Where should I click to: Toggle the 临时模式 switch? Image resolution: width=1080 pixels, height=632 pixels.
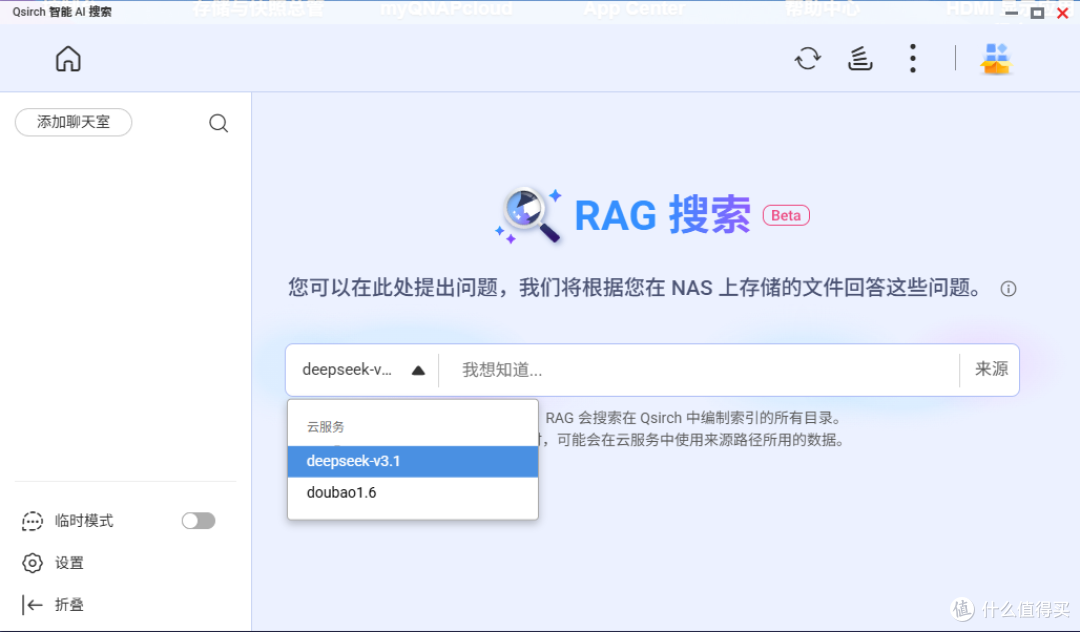(198, 521)
